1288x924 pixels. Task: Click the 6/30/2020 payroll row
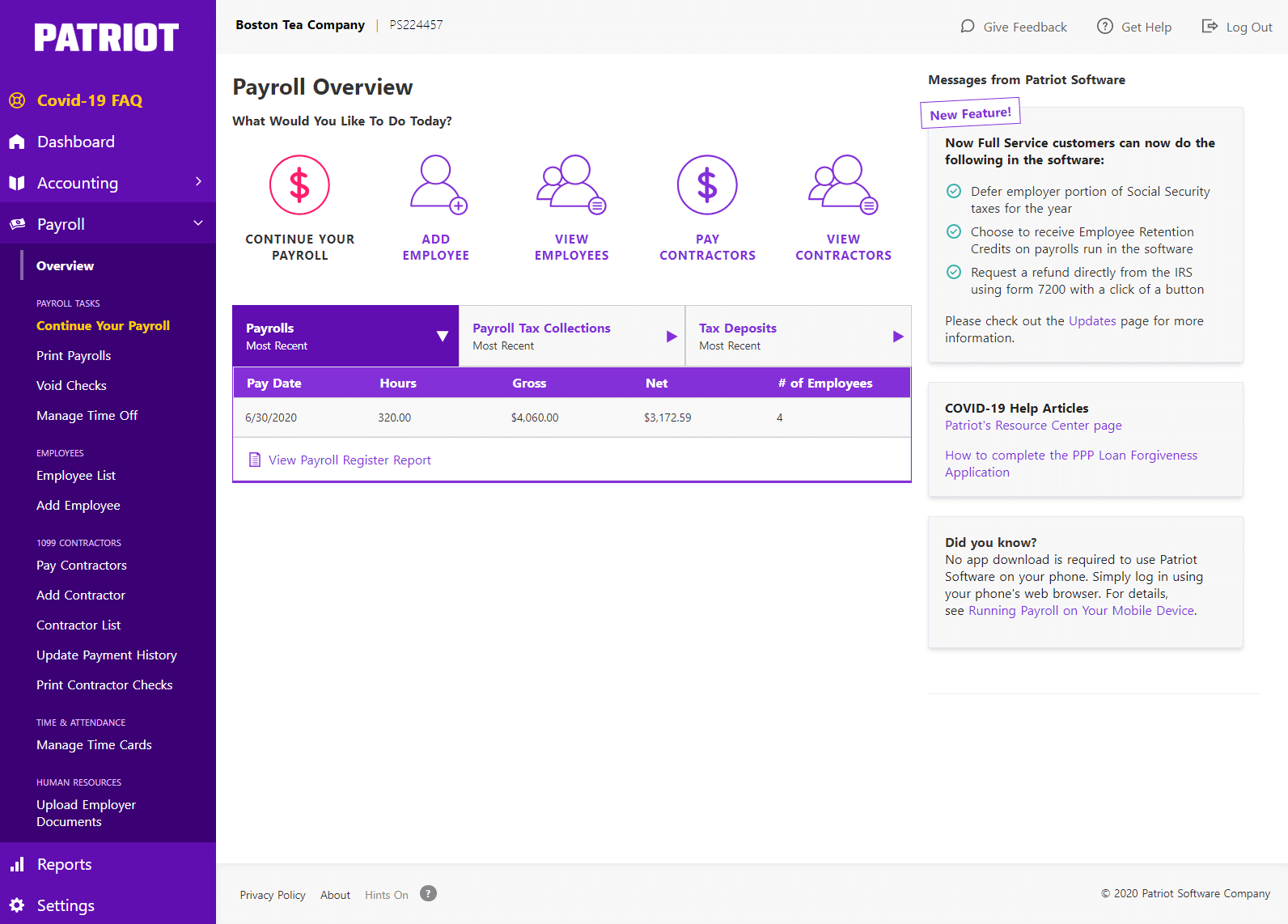[x=571, y=417]
